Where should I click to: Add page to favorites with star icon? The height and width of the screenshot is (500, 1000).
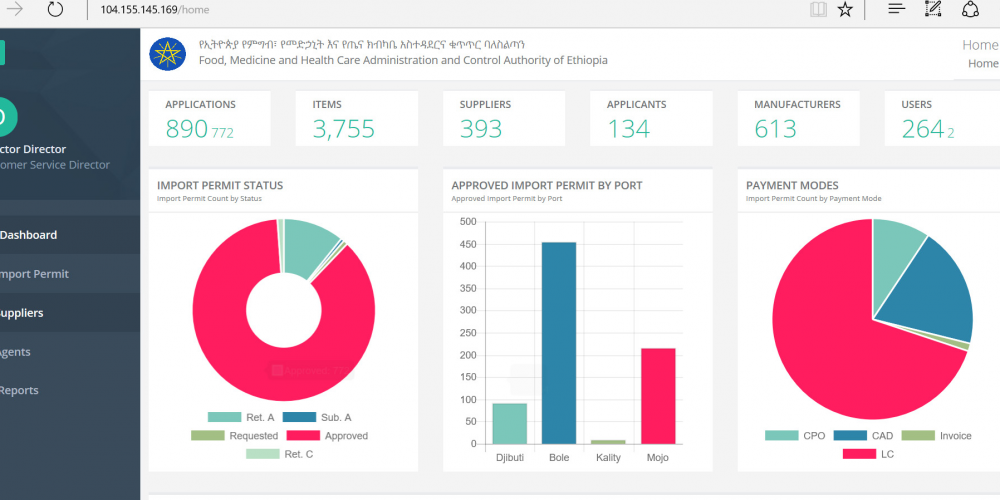coord(845,10)
